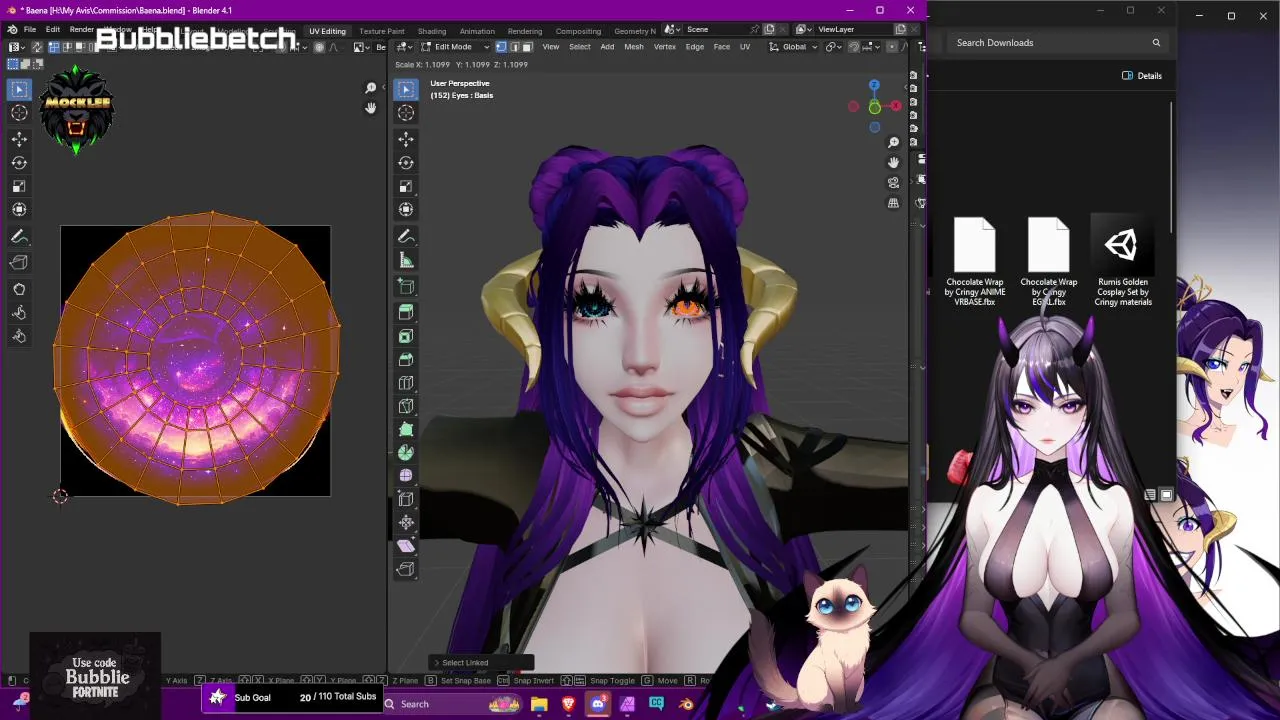Image resolution: width=1280 pixels, height=720 pixels.
Task: Select the Rotate tool in the UV editor toolbar
Action: point(19,162)
